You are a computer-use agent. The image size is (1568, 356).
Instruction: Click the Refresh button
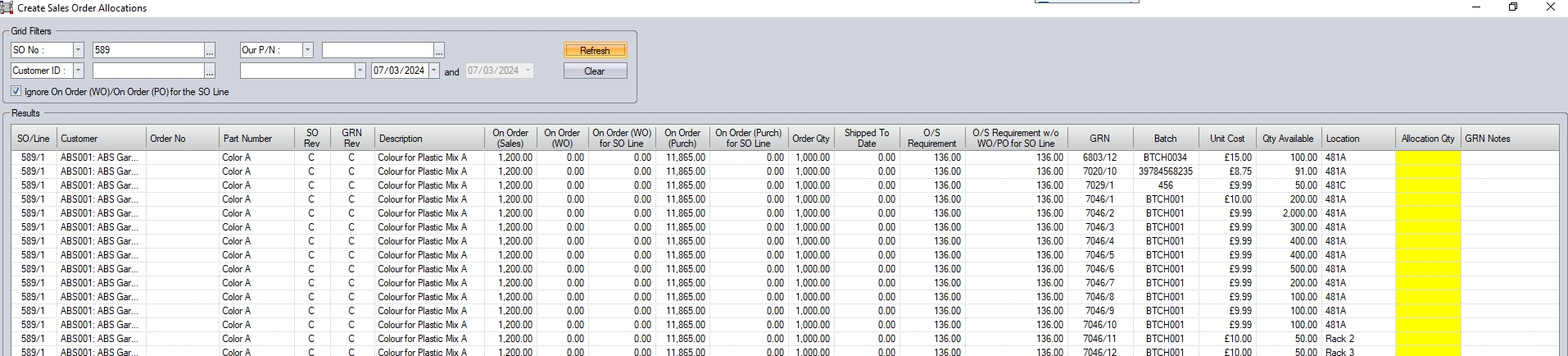pos(595,50)
